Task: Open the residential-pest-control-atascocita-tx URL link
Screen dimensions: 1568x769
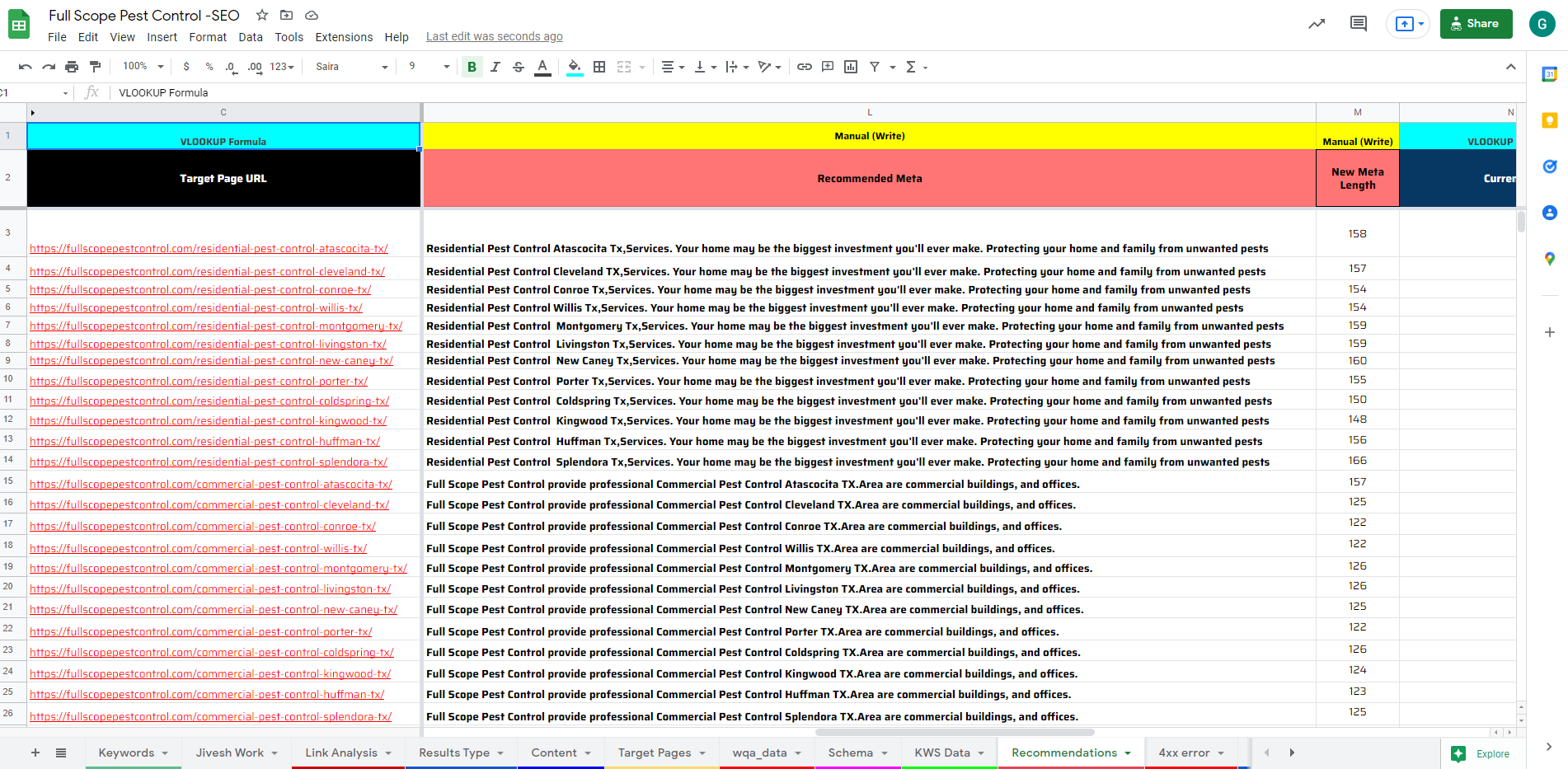Action: point(209,248)
